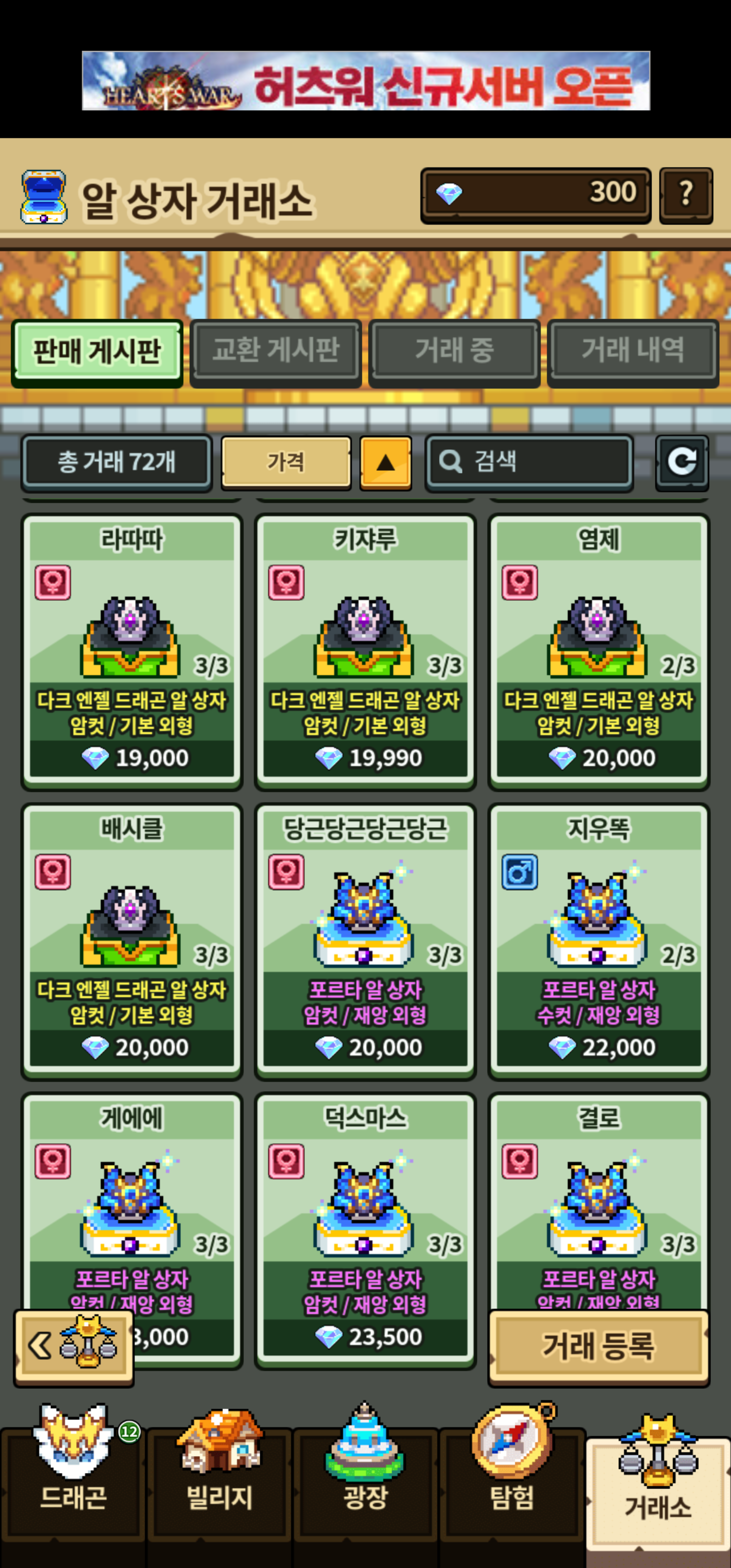Open the help question mark button
Screen dimensions: 731x1568
686,195
